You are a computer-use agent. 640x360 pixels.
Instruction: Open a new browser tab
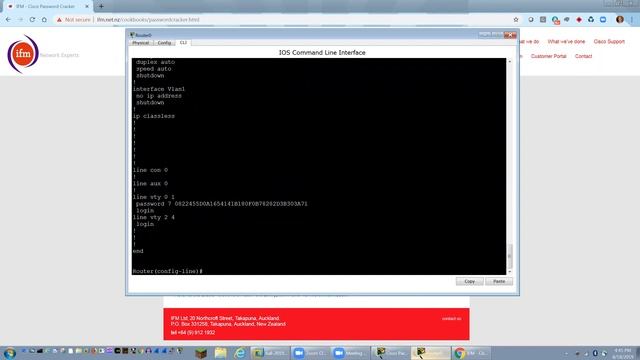101,6
